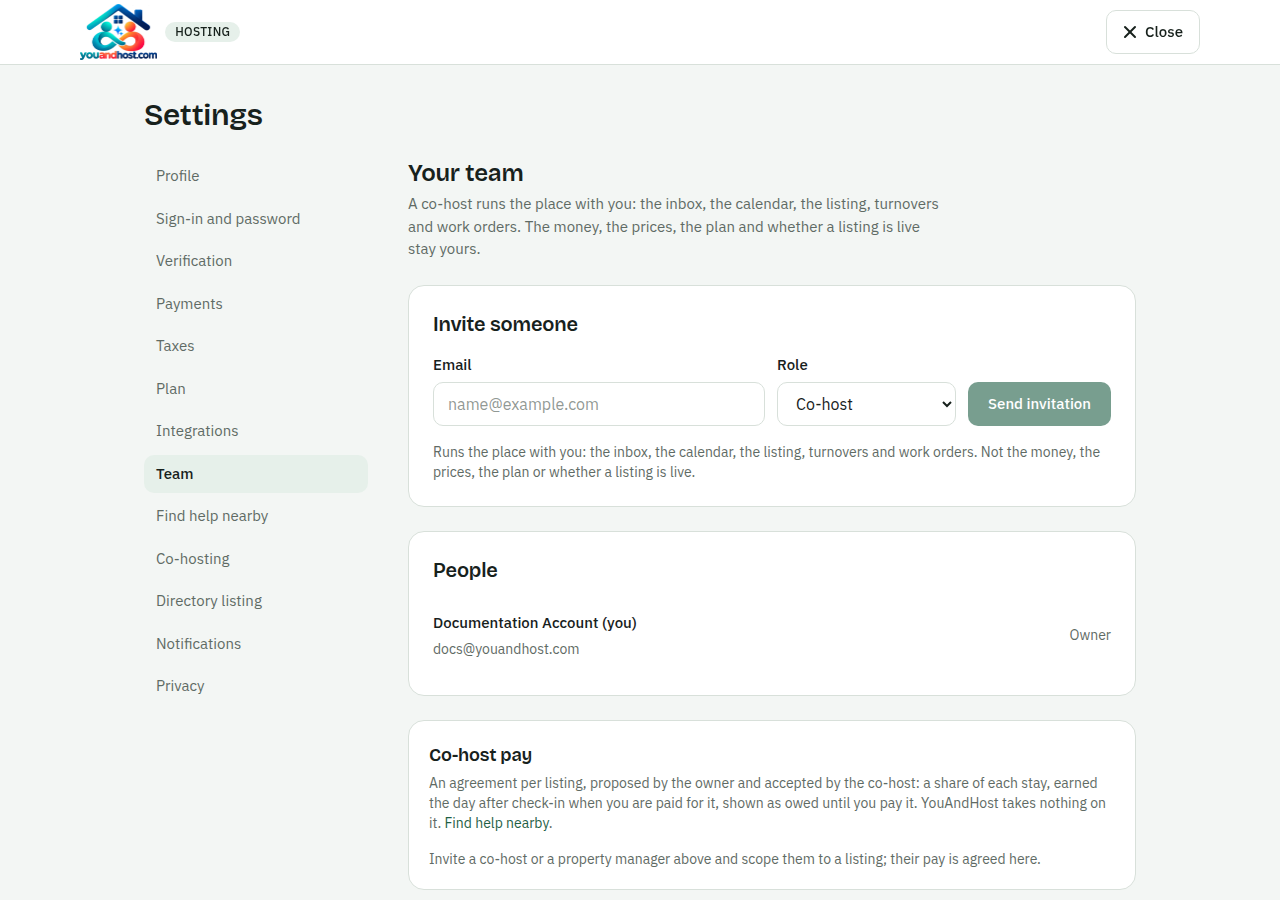Screen dimensions: 1280x900
Task: Click the Documentation Account (you) name
Action: tap(535, 623)
